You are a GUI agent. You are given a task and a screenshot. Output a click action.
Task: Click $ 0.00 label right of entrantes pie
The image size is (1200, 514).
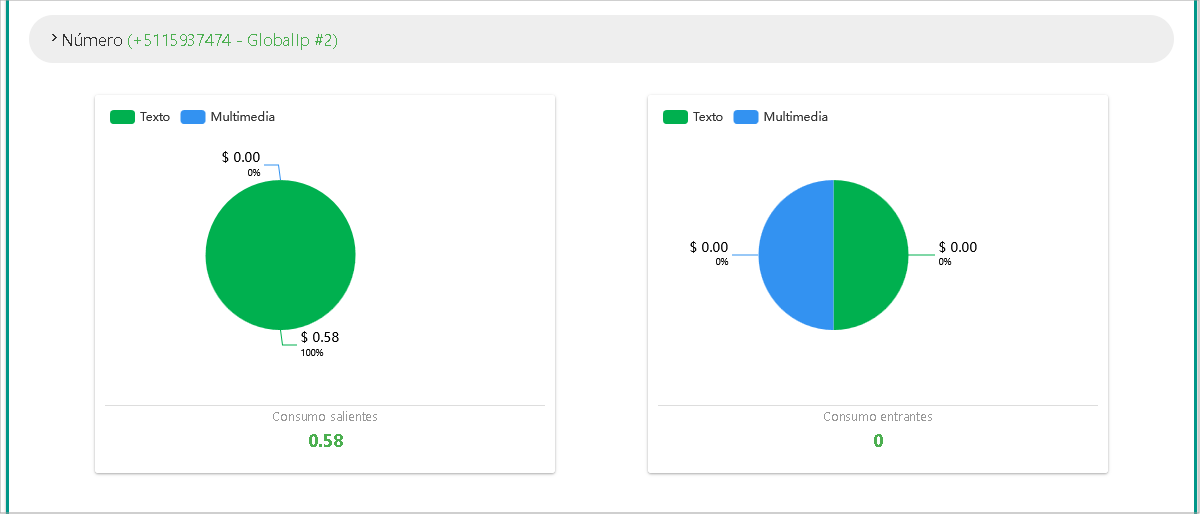click(957, 248)
